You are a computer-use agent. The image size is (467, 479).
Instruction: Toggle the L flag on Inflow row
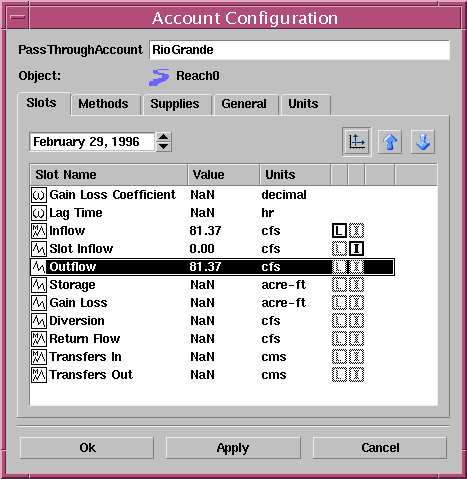pyautogui.click(x=339, y=231)
